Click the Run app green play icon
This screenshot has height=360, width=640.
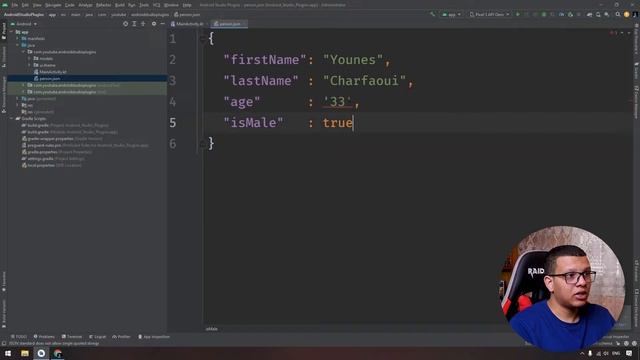pyautogui.click(x=518, y=14)
